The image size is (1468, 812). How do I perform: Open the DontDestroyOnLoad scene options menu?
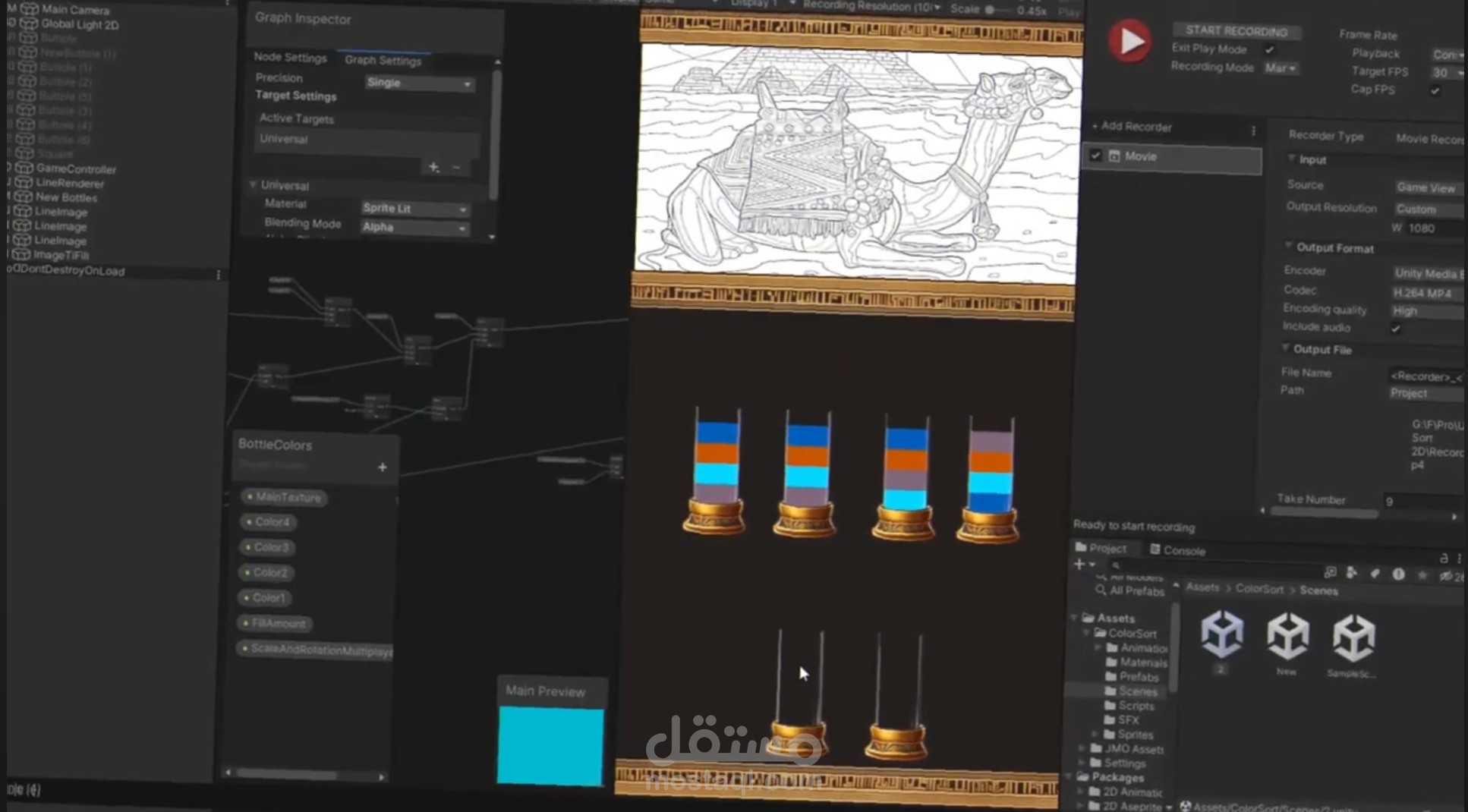219,275
